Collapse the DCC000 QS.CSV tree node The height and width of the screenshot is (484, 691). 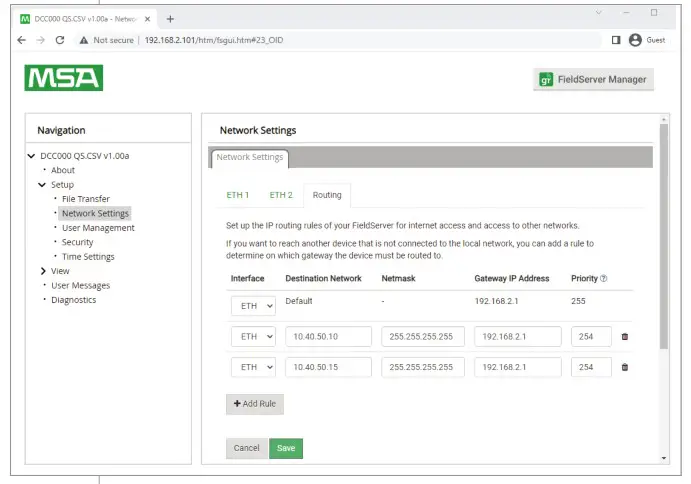pos(31,156)
